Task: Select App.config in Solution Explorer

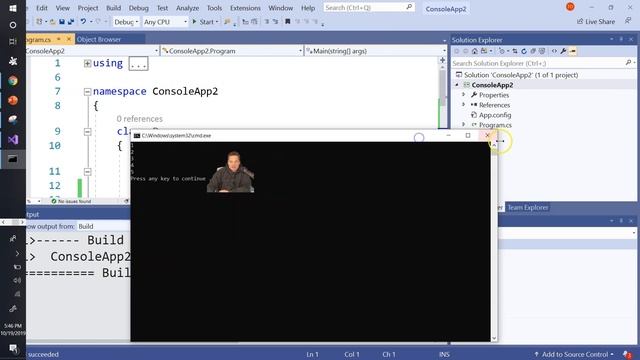Action: click(495, 115)
